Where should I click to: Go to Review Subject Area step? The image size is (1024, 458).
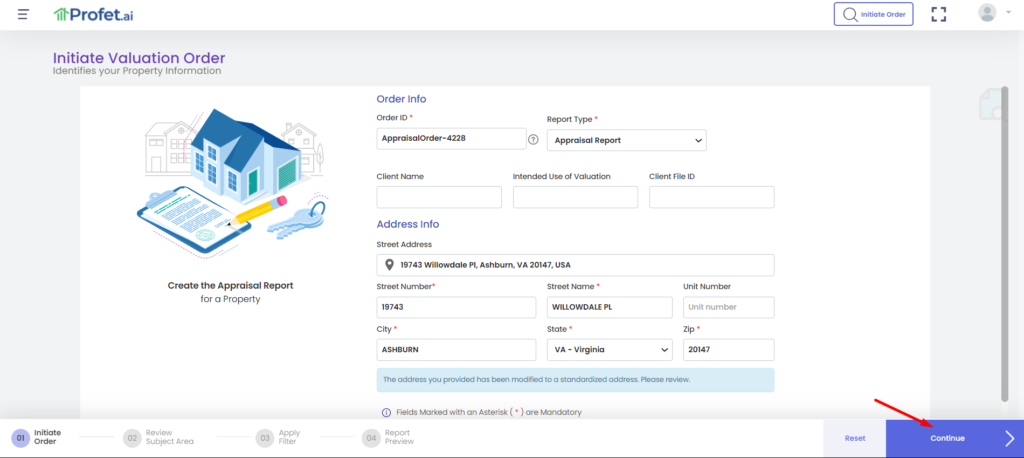pos(158,437)
